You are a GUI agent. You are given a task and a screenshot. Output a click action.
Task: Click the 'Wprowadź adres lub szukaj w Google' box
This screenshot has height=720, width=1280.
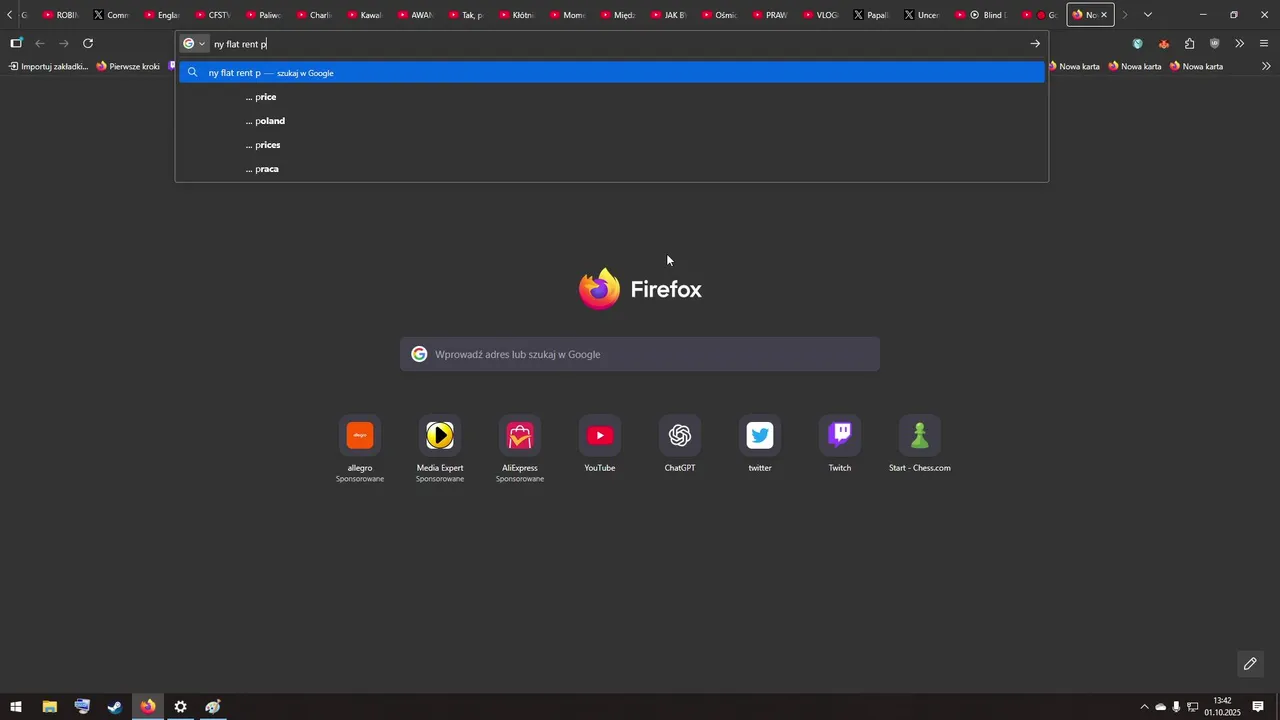click(640, 354)
